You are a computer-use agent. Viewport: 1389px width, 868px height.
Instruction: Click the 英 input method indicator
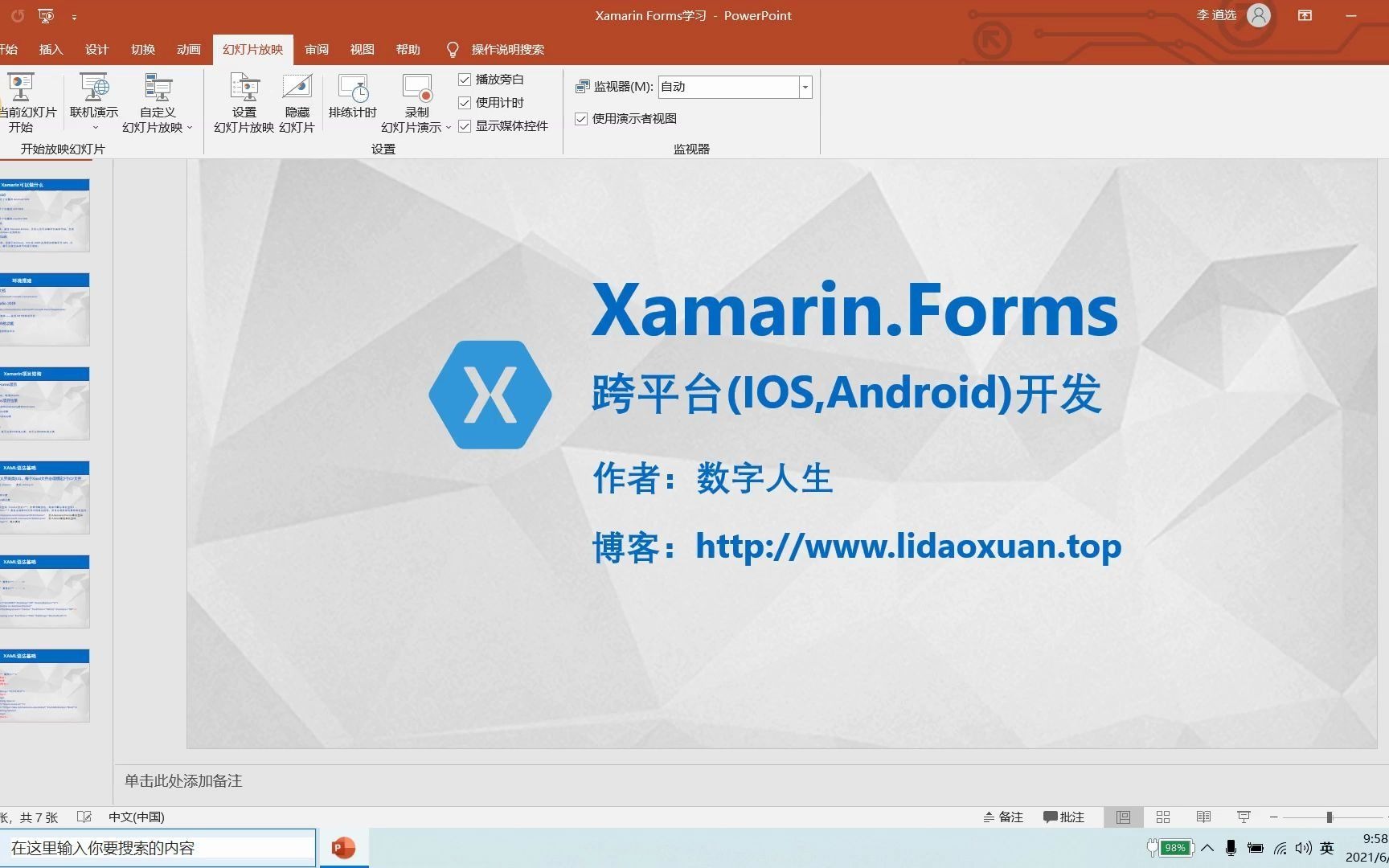tap(1327, 848)
